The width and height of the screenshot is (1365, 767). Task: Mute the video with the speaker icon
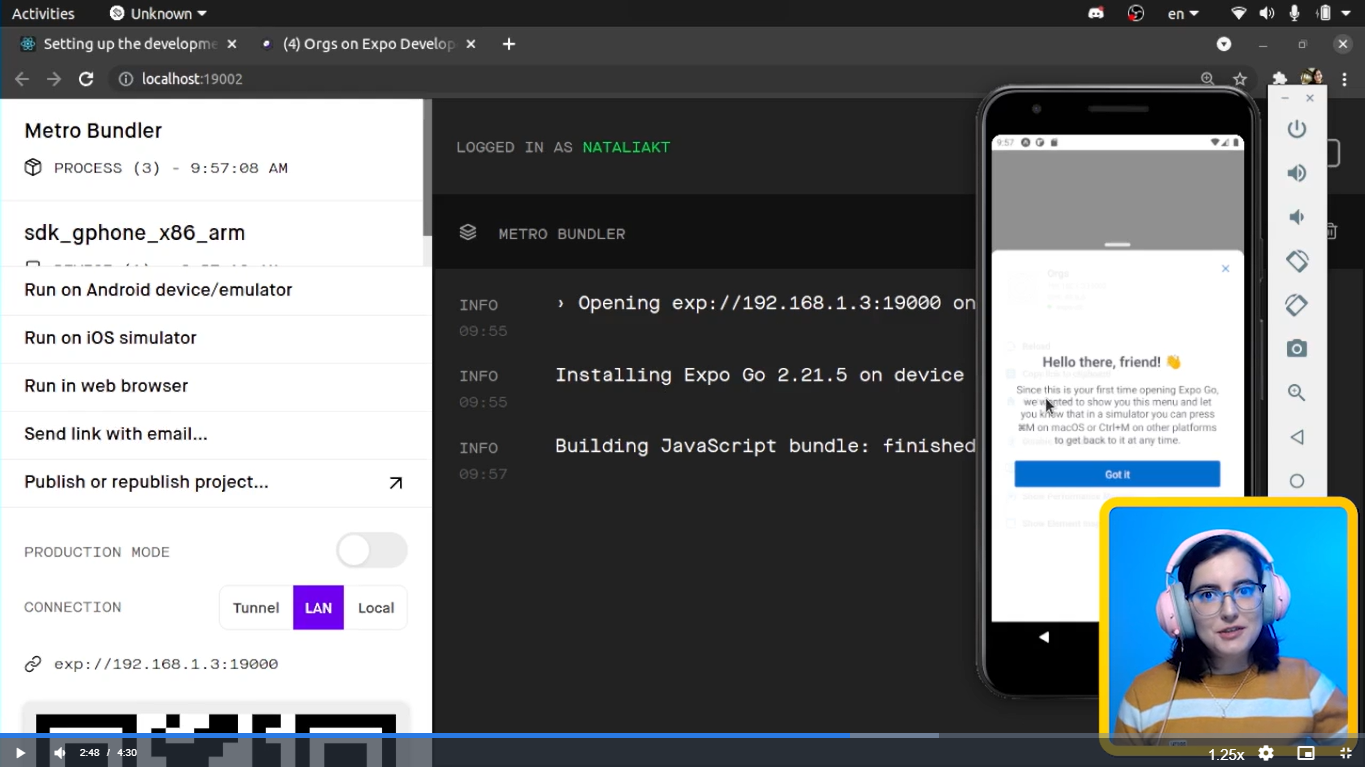tap(60, 753)
